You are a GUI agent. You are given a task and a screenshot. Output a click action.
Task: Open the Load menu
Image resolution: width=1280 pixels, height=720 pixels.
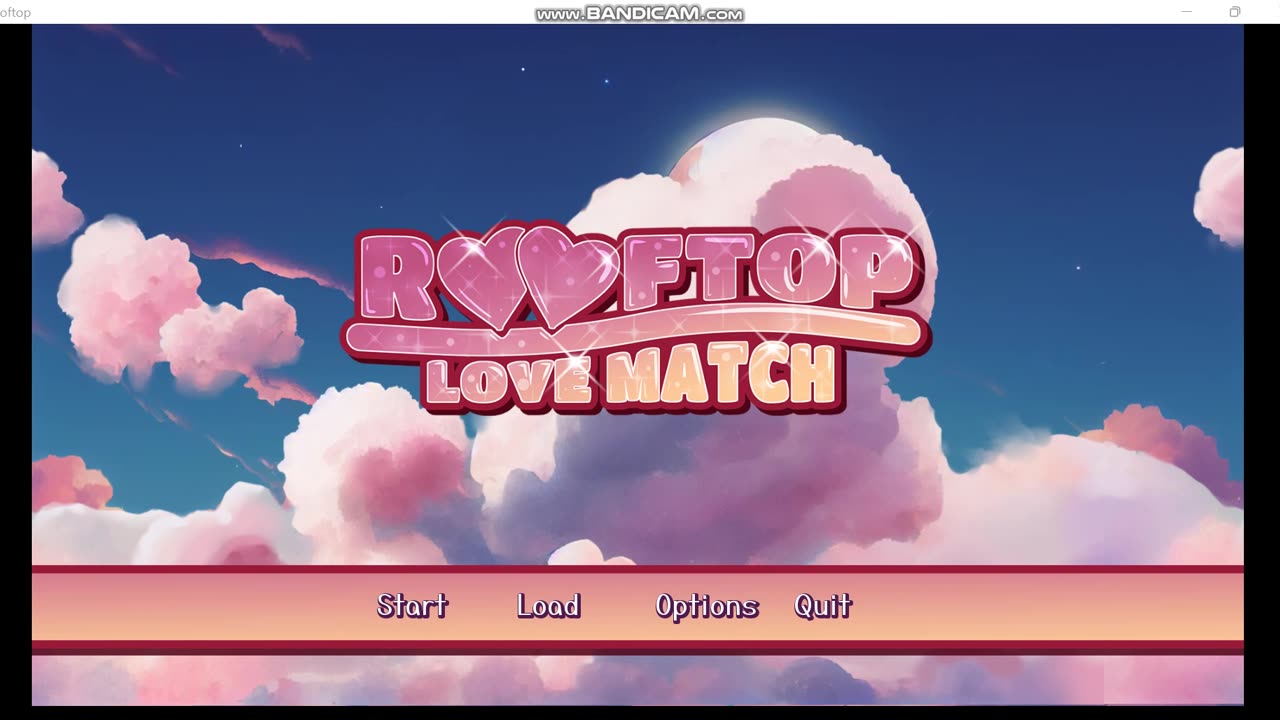(548, 605)
